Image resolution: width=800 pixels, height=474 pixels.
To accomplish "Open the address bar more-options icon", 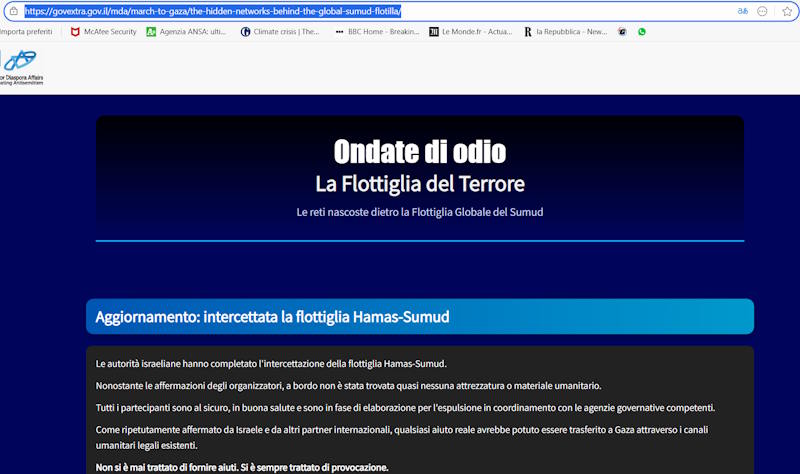I will 763,11.
